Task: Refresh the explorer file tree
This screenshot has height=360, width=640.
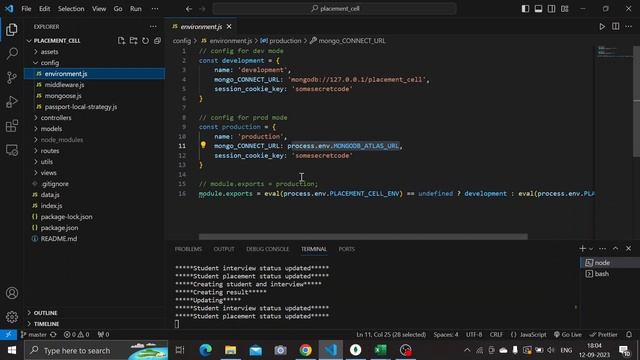Action: (145, 40)
